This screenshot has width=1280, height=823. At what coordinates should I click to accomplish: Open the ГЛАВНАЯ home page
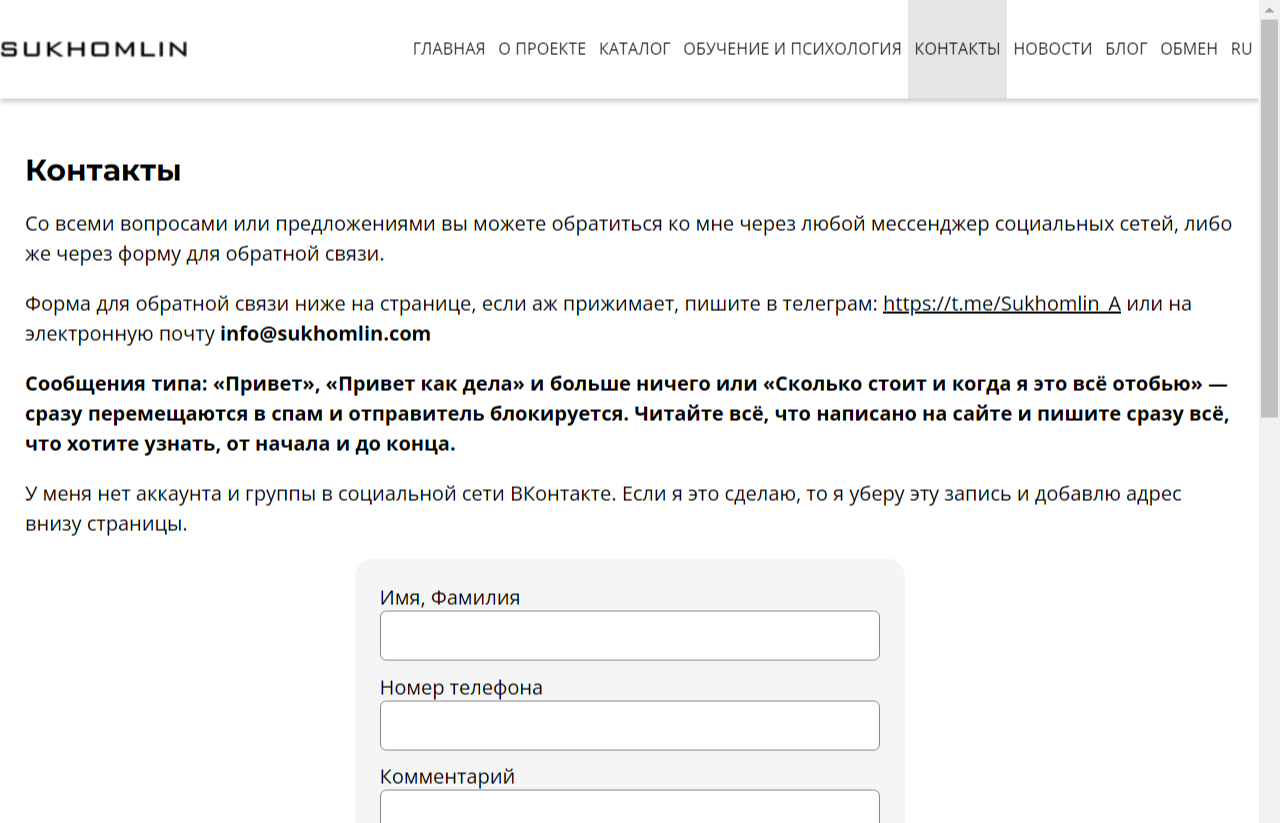tap(448, 49)
